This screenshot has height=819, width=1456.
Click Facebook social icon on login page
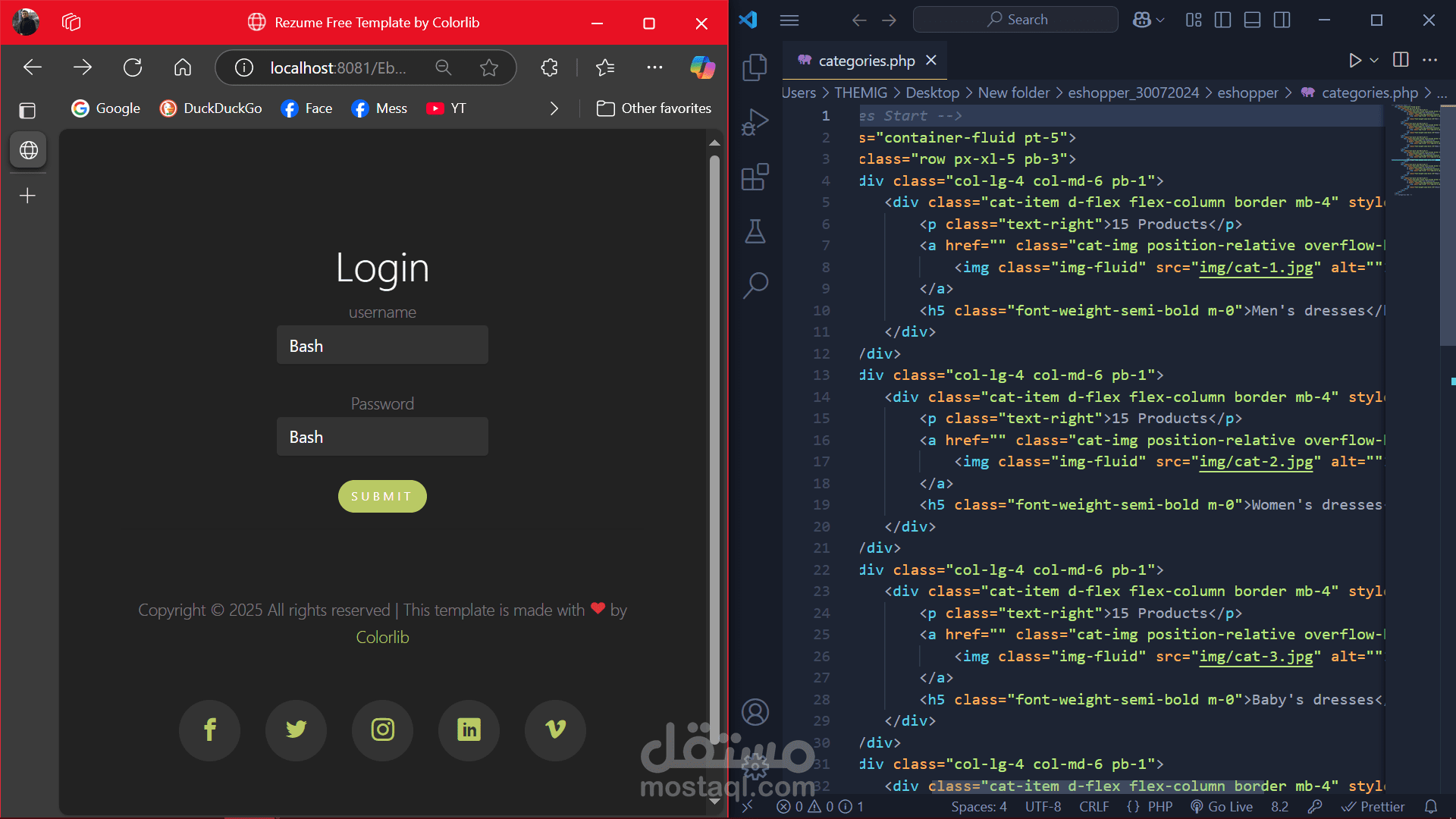(x=209, y=730)
